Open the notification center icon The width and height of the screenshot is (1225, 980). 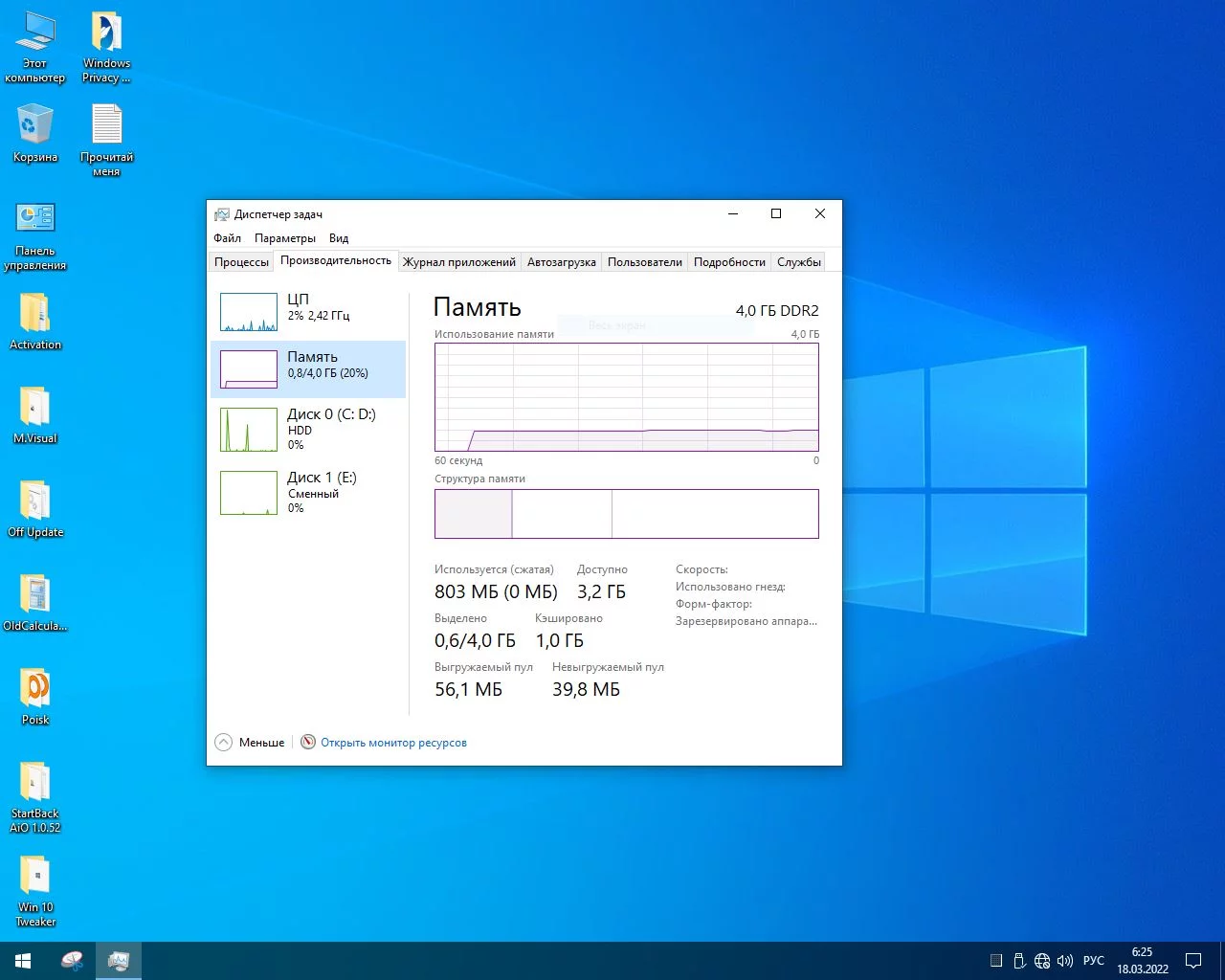(x=1193, y=961)
